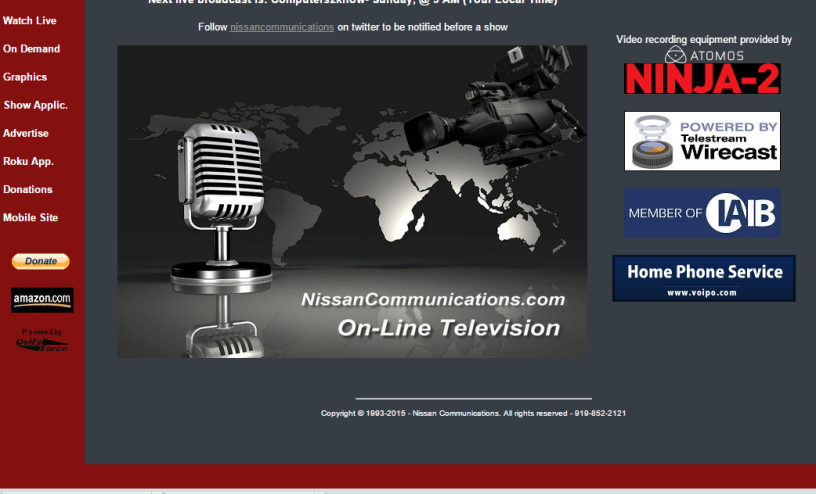Switch to the Mobile Site

(x=31, y=217)
